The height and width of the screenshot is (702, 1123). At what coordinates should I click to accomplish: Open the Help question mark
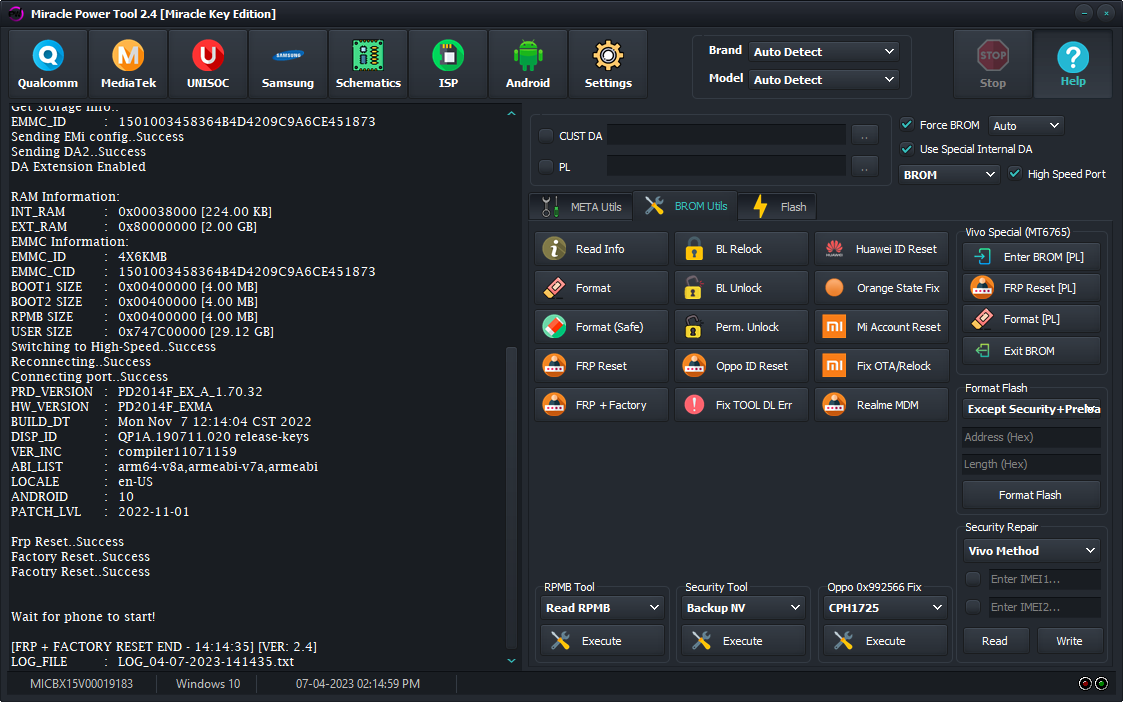[1073, 64]
